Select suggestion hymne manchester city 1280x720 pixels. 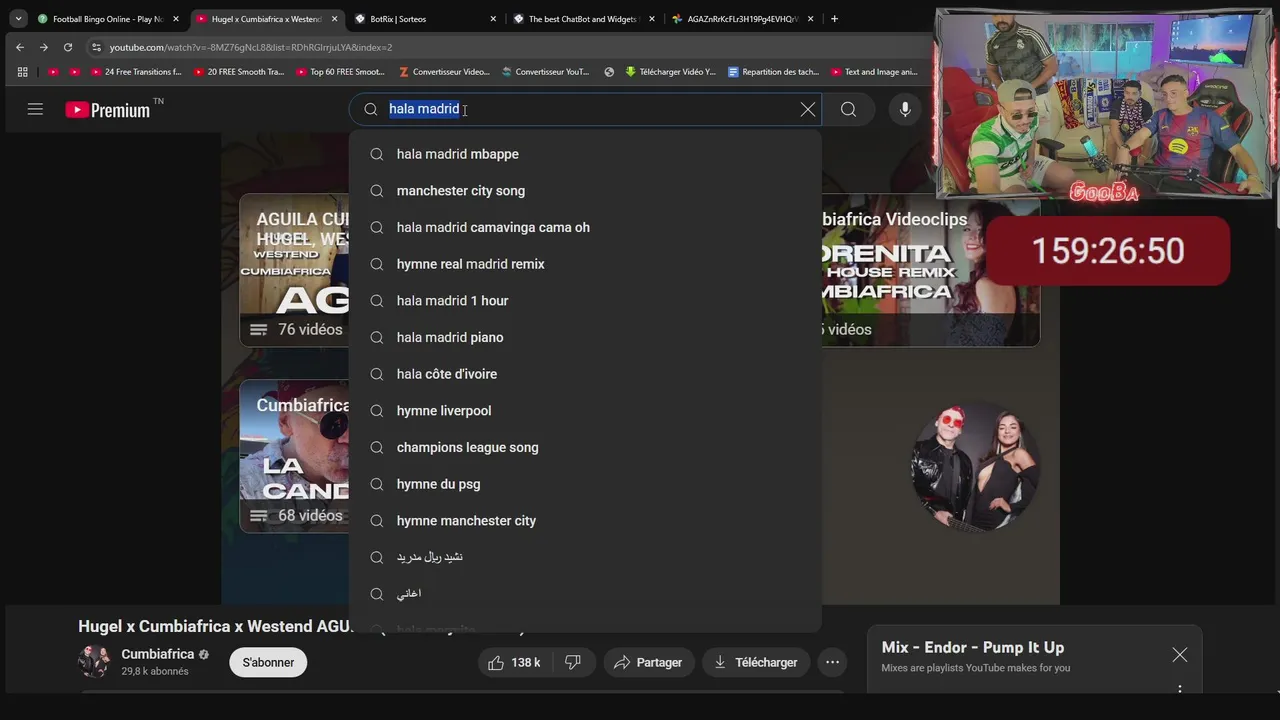[x=585, y=521]
